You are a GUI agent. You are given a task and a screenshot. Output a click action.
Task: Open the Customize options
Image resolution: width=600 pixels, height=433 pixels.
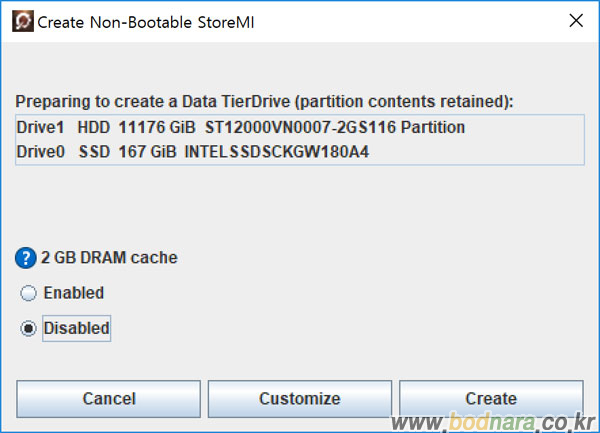300,399
